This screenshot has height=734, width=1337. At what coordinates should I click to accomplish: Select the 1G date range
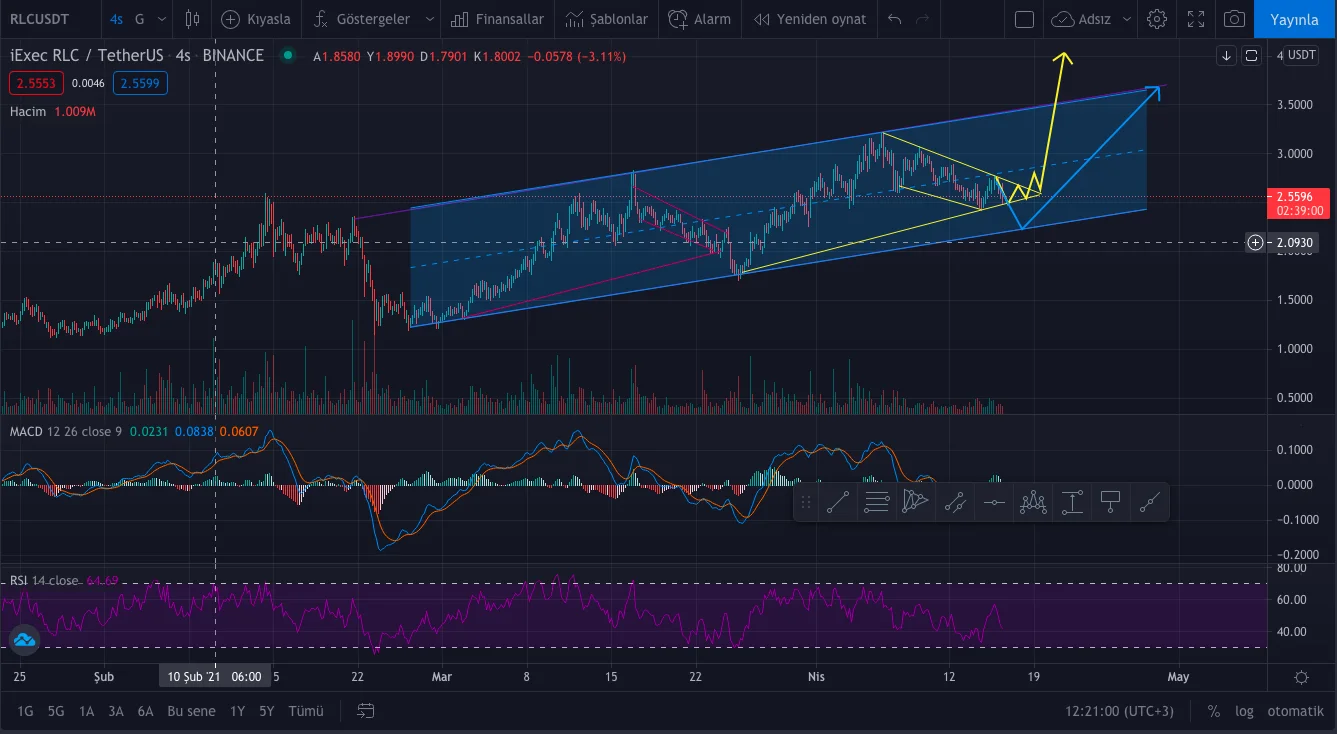click(x=25, y=711)
